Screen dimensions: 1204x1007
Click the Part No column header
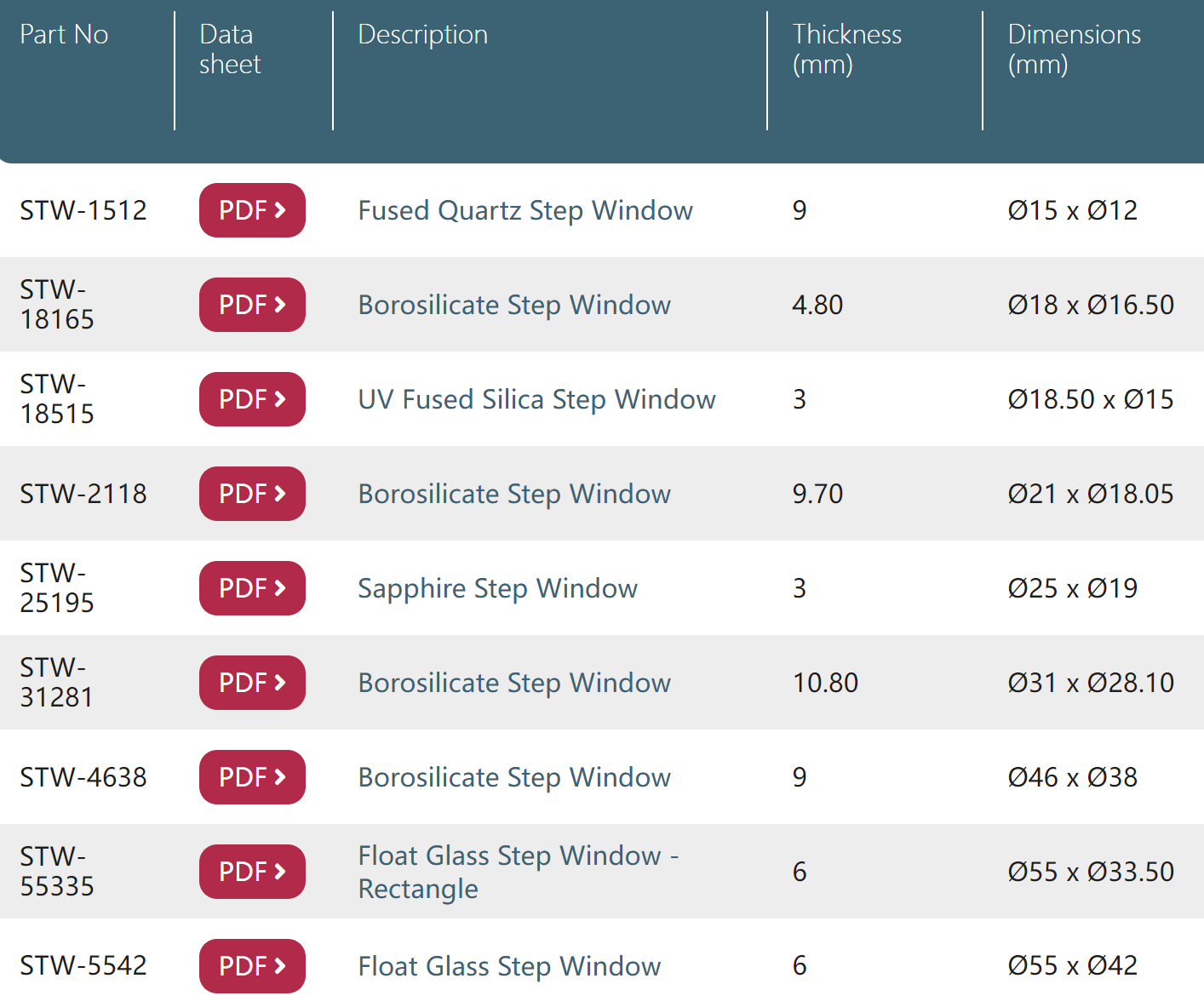64,34
